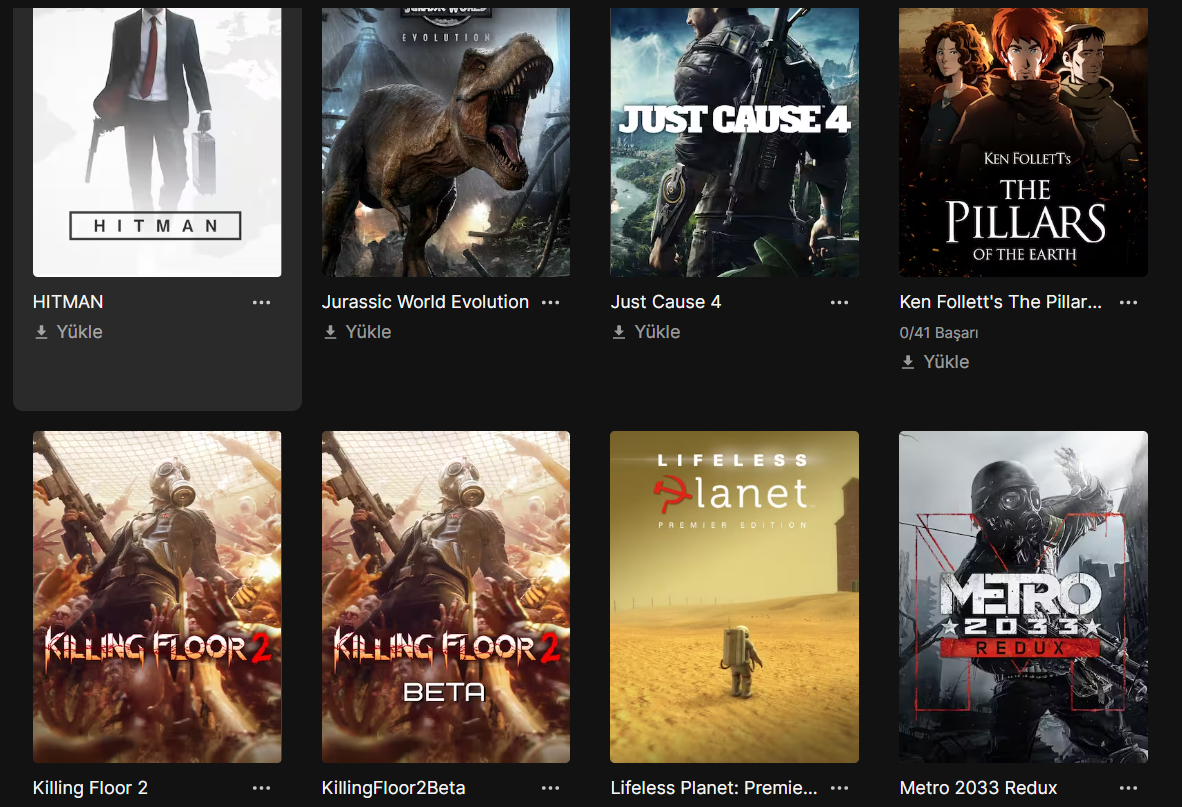Open Jurassic World Evolution three-dot menu

tap(550, 302)
